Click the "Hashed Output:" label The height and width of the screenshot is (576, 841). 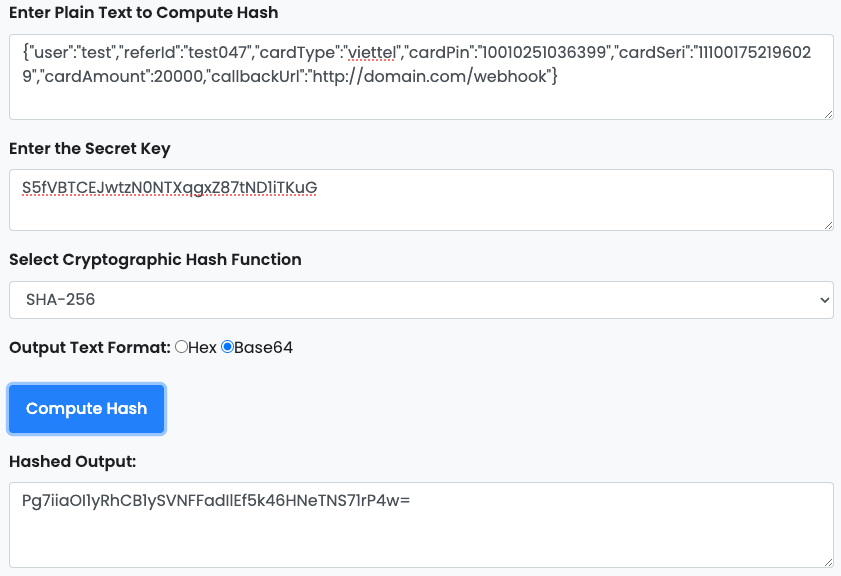(x=72, y=460)
